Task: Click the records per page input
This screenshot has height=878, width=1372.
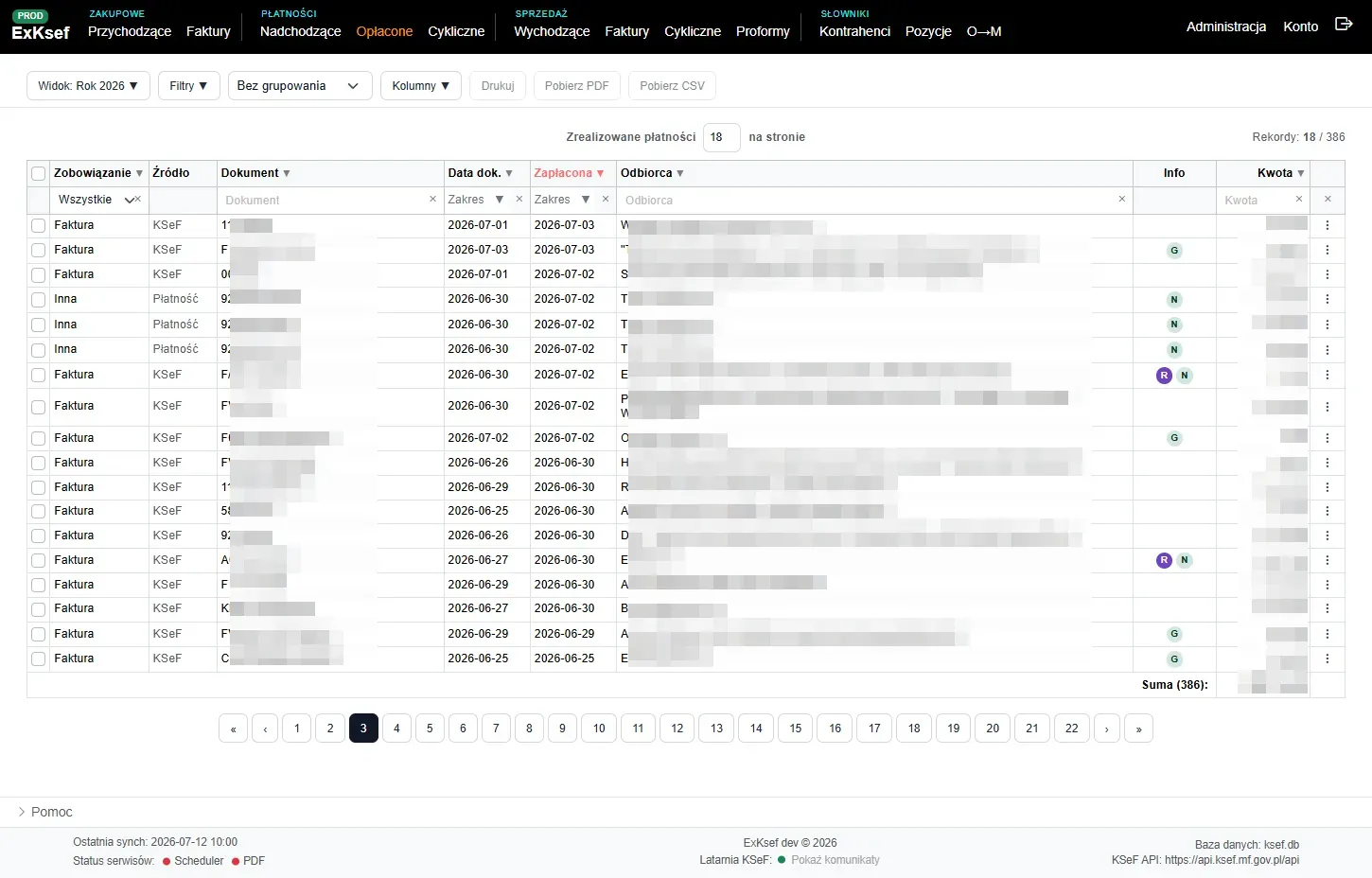Action: (x=721, y=137)
